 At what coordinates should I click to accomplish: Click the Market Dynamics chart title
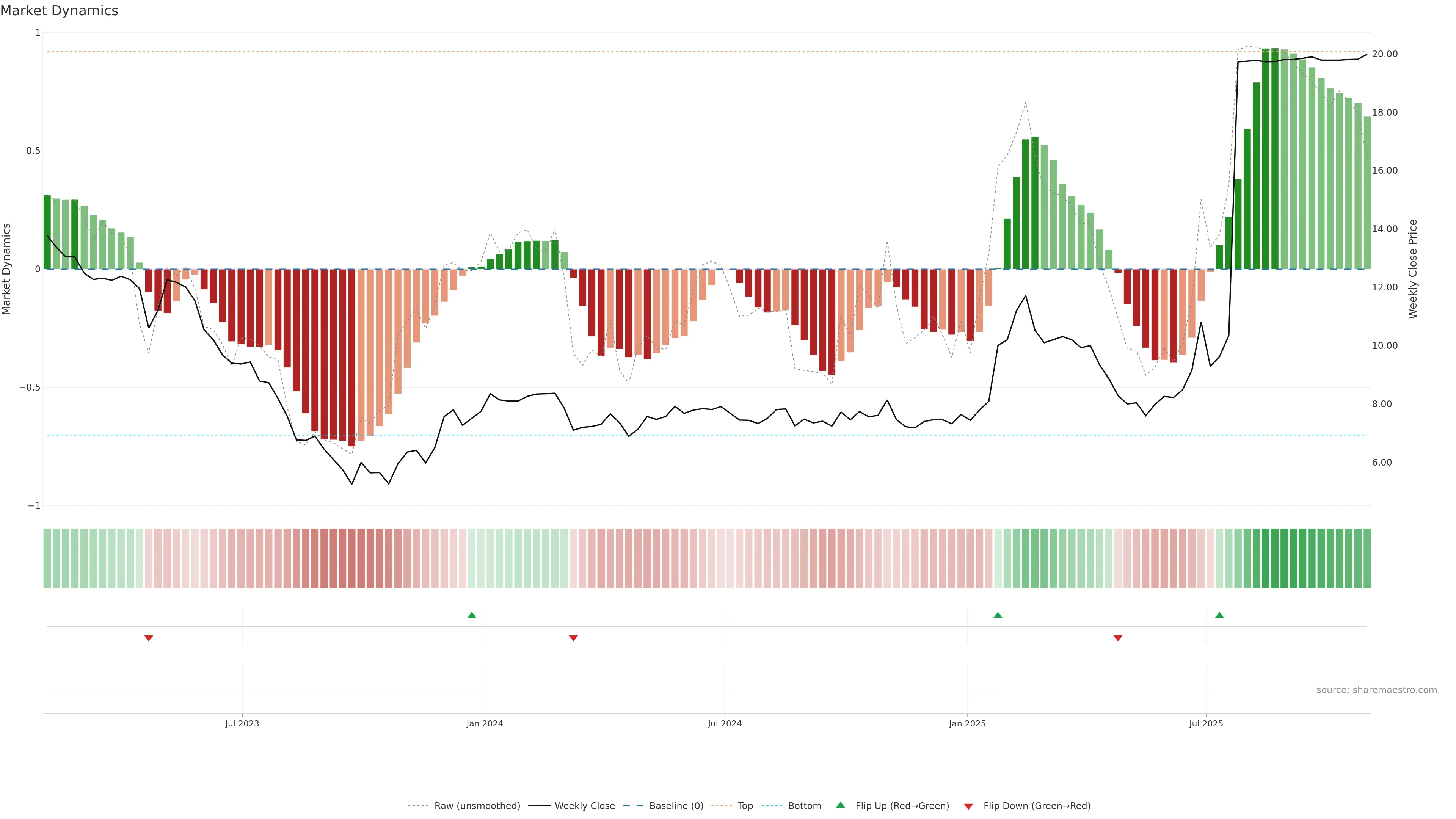[x=60, y=11]
